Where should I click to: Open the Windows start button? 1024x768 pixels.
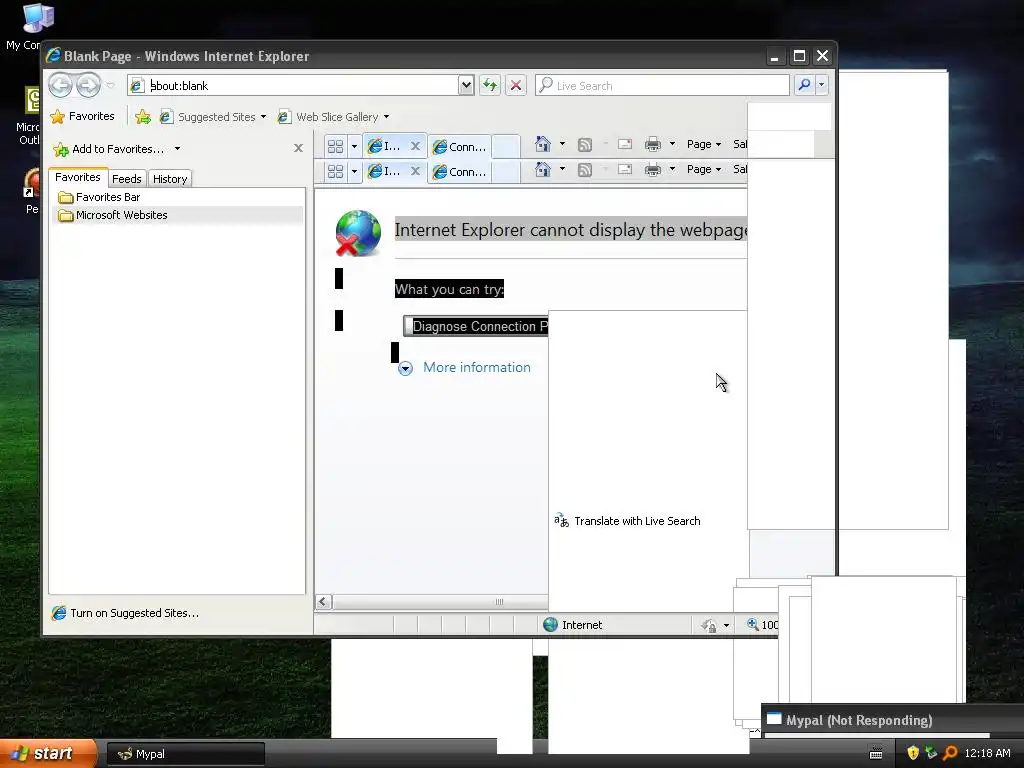(x=48, y=753)
